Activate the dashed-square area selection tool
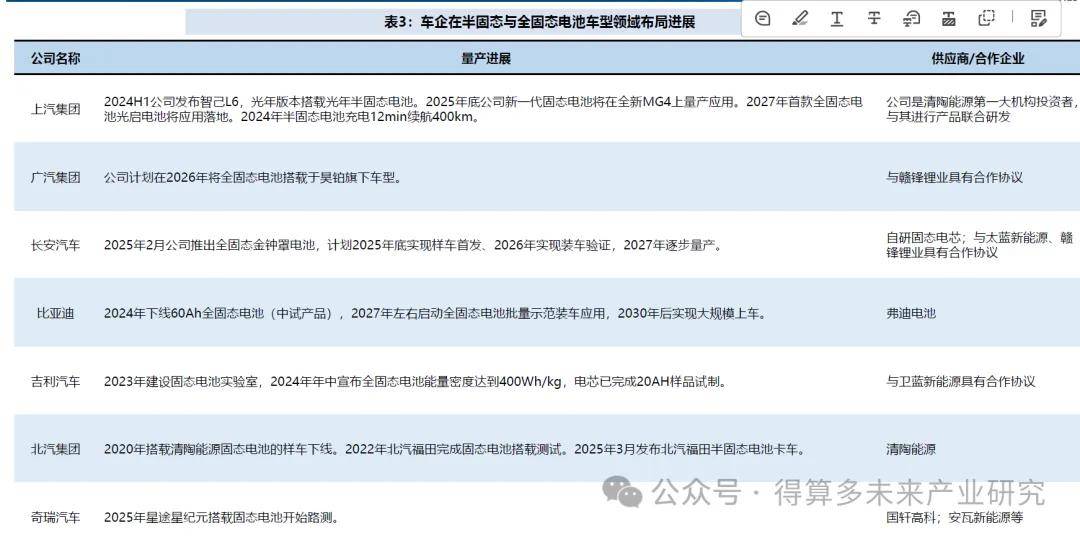This screenshot has width=1080, height=536. click(x=987, y=18)
